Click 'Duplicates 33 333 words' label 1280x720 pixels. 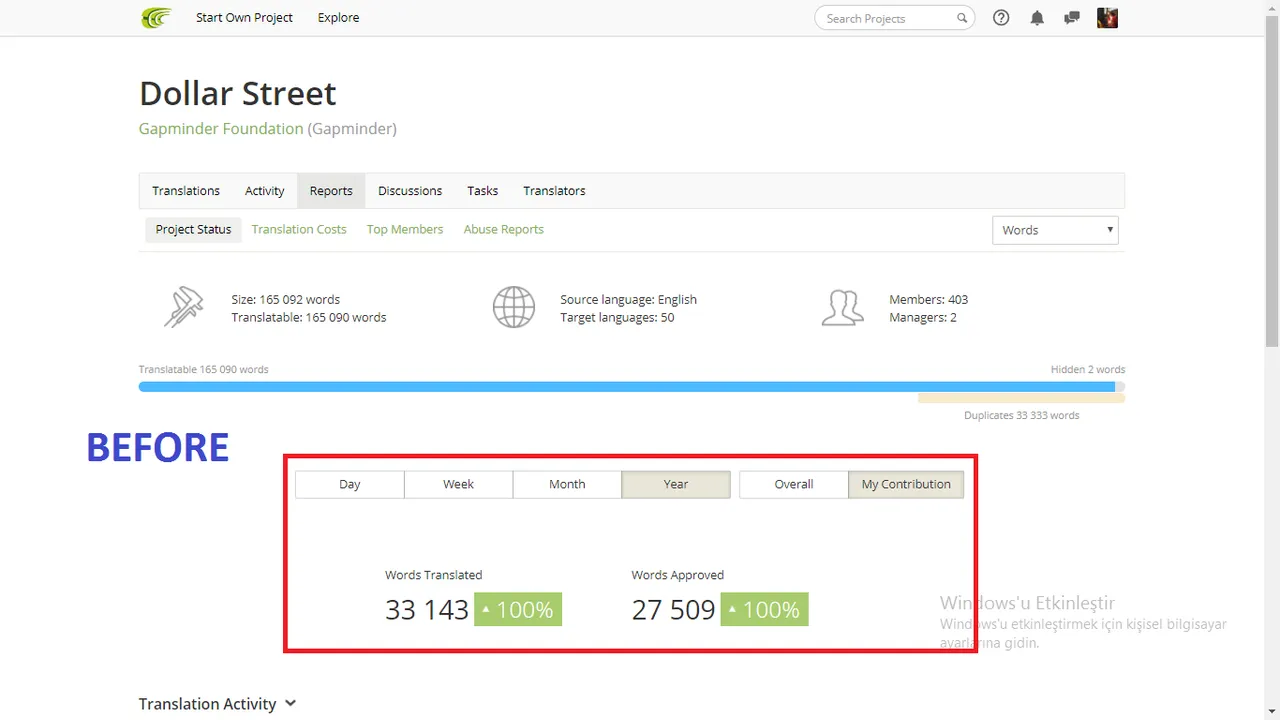tap(1022, 415)
